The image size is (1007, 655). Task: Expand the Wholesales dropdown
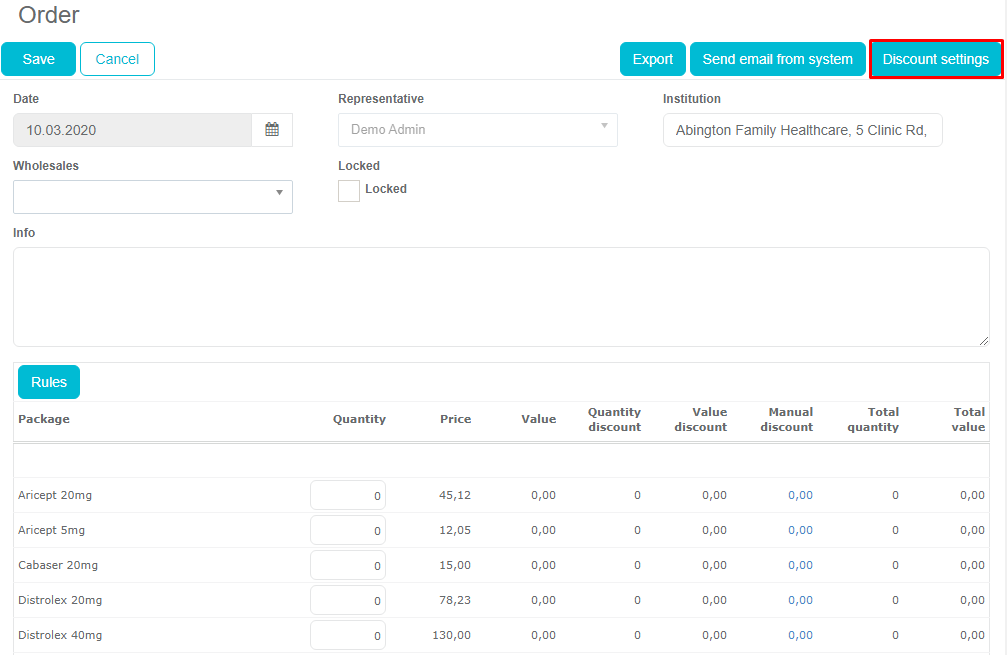(x=153, y=197)
